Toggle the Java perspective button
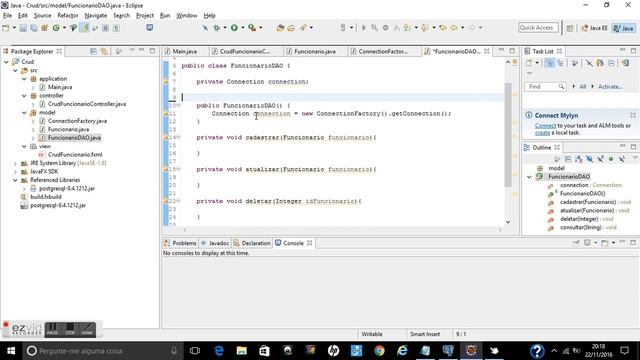Viewport: 640px width, 360px height. click(x=624, y=28)
